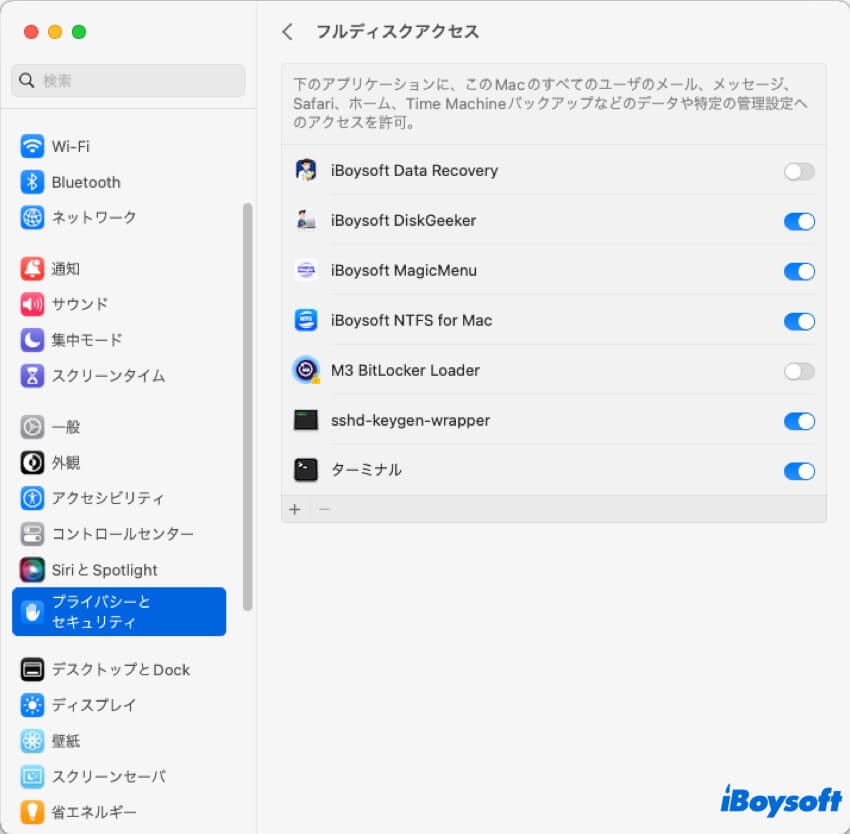Click the ネットワーク globe icon
This screenshot has width=850, height=834.
coord(32,217)
